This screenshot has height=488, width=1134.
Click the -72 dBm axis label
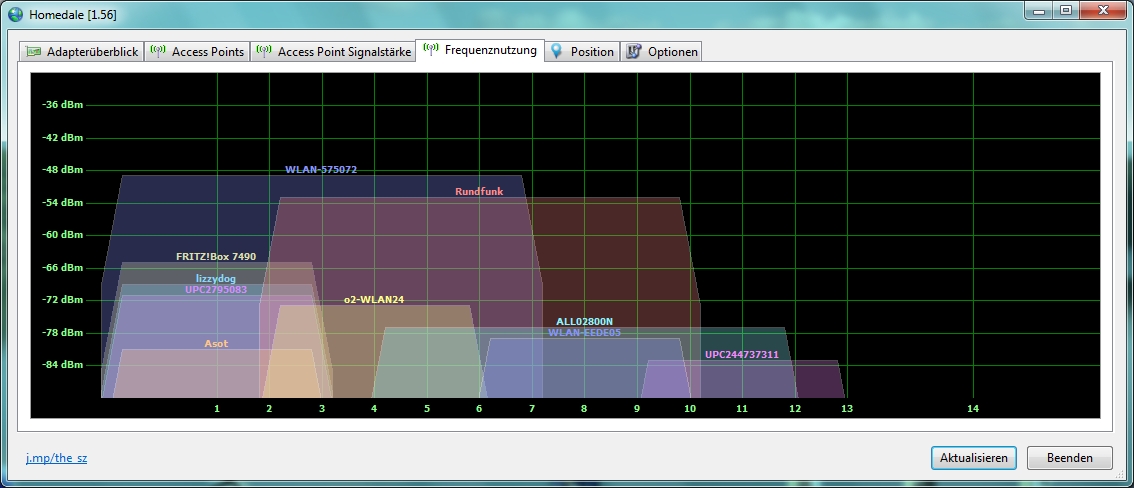coord(63,300)
